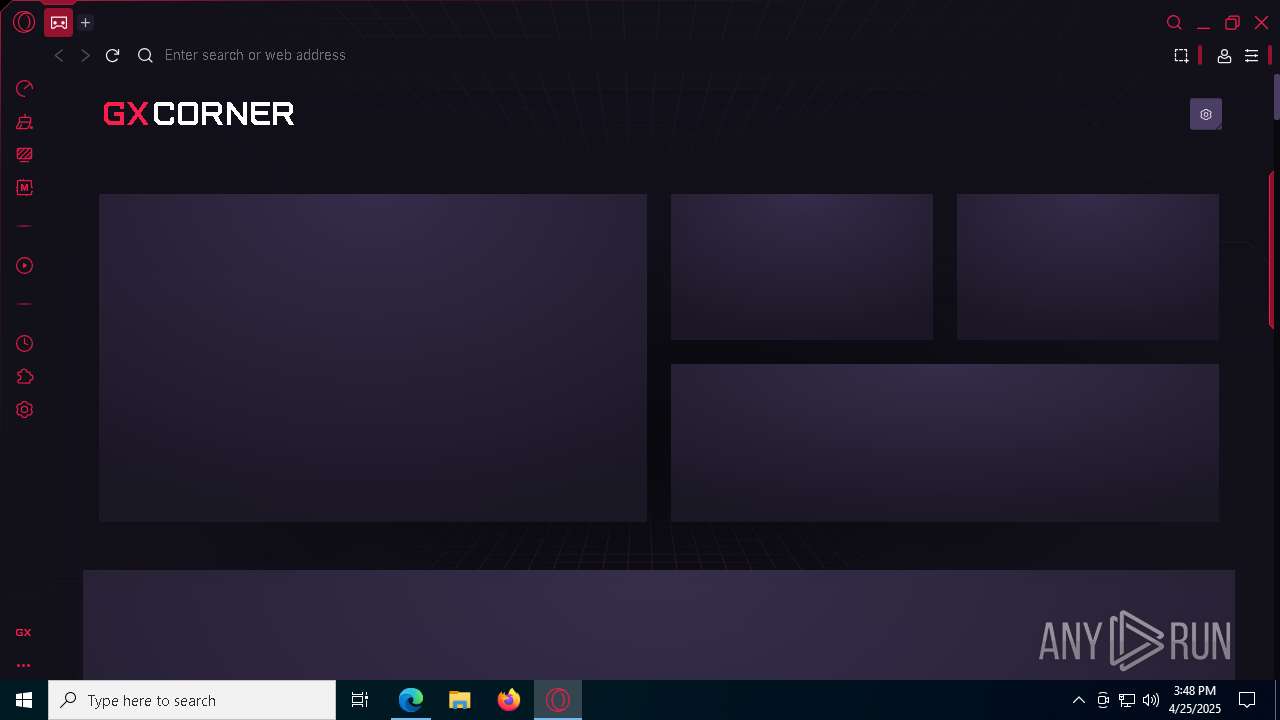Screen dimensions: 1280x720
Task: Open sidebar setup three-dots menu
Action: [23, 665]
